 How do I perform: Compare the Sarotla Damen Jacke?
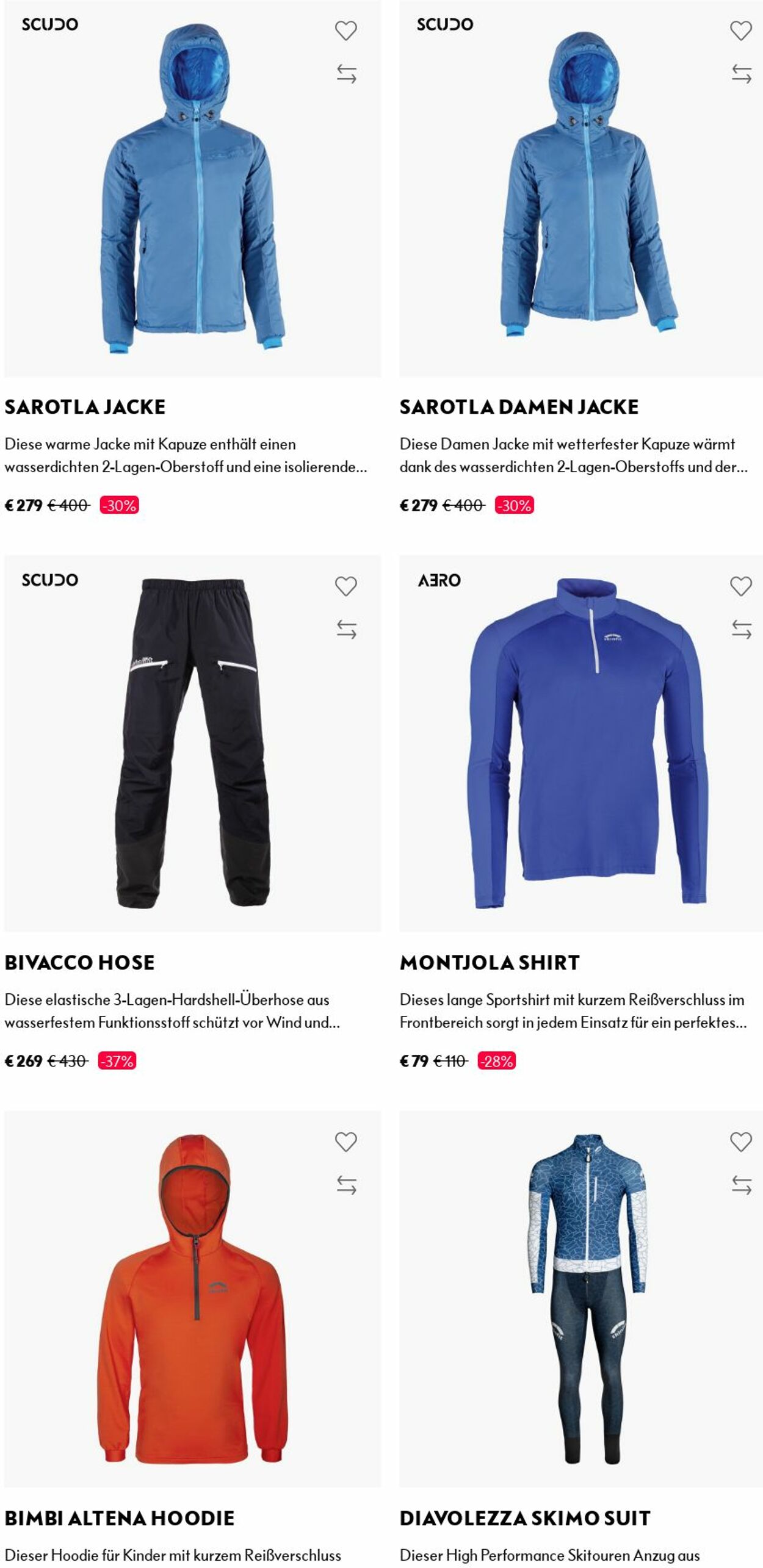741,74
